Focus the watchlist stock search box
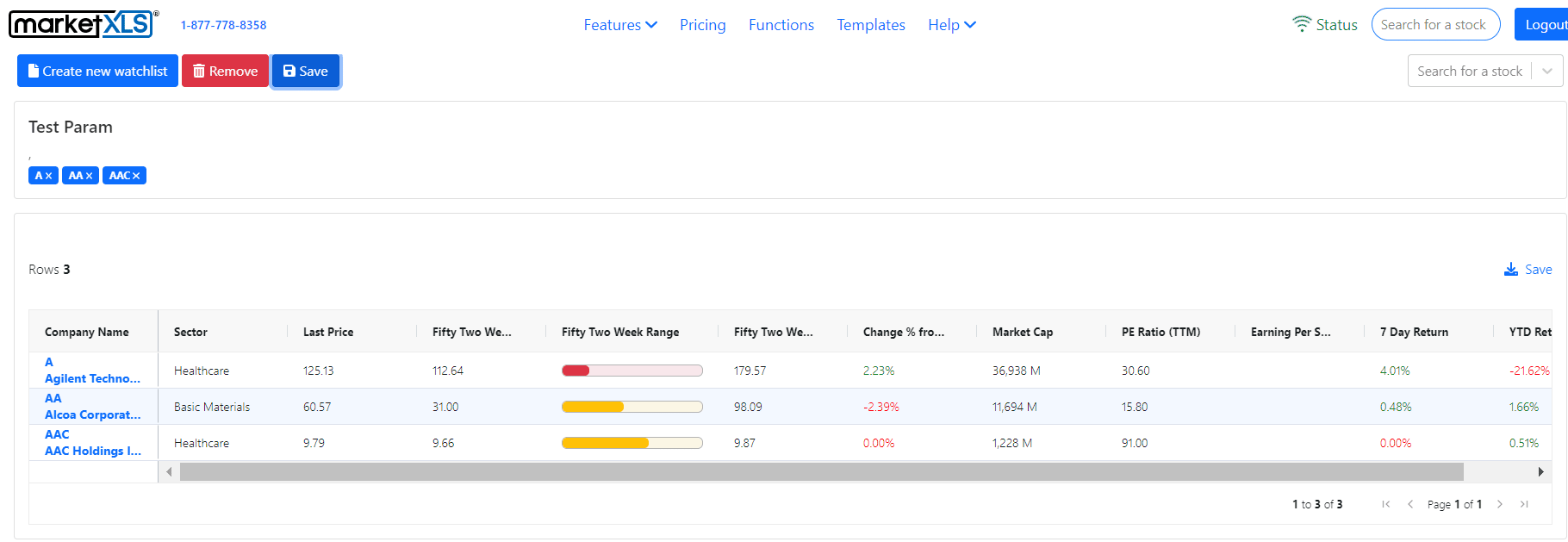Screen dimensions: 1568x542 (1470, 72)
